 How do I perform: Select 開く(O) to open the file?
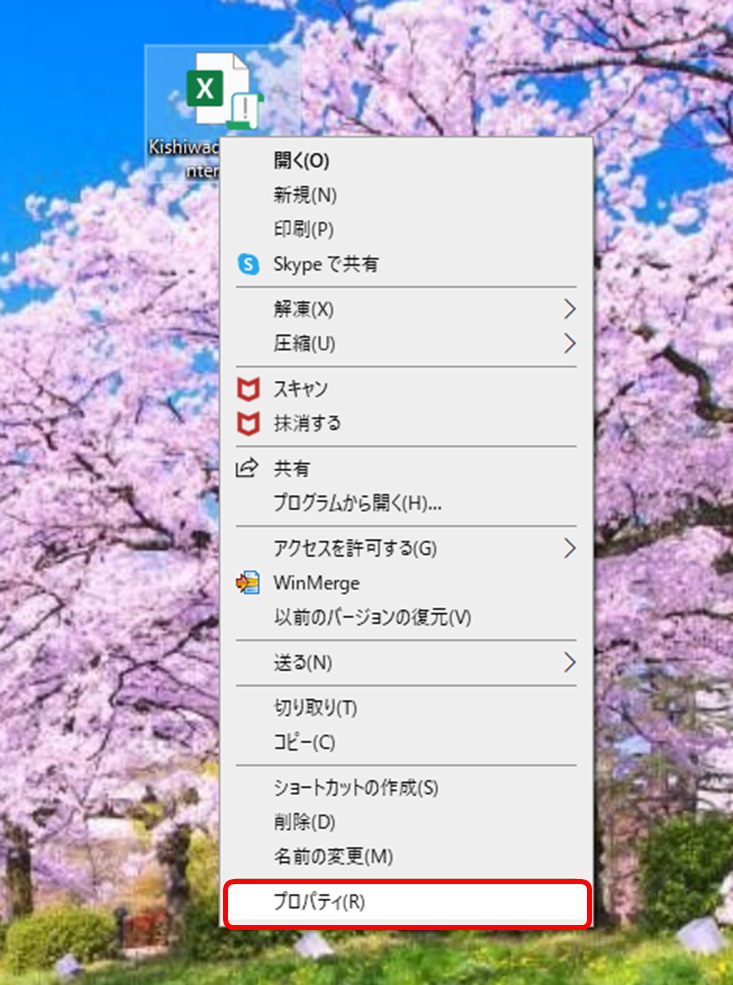tap(301, 160)
